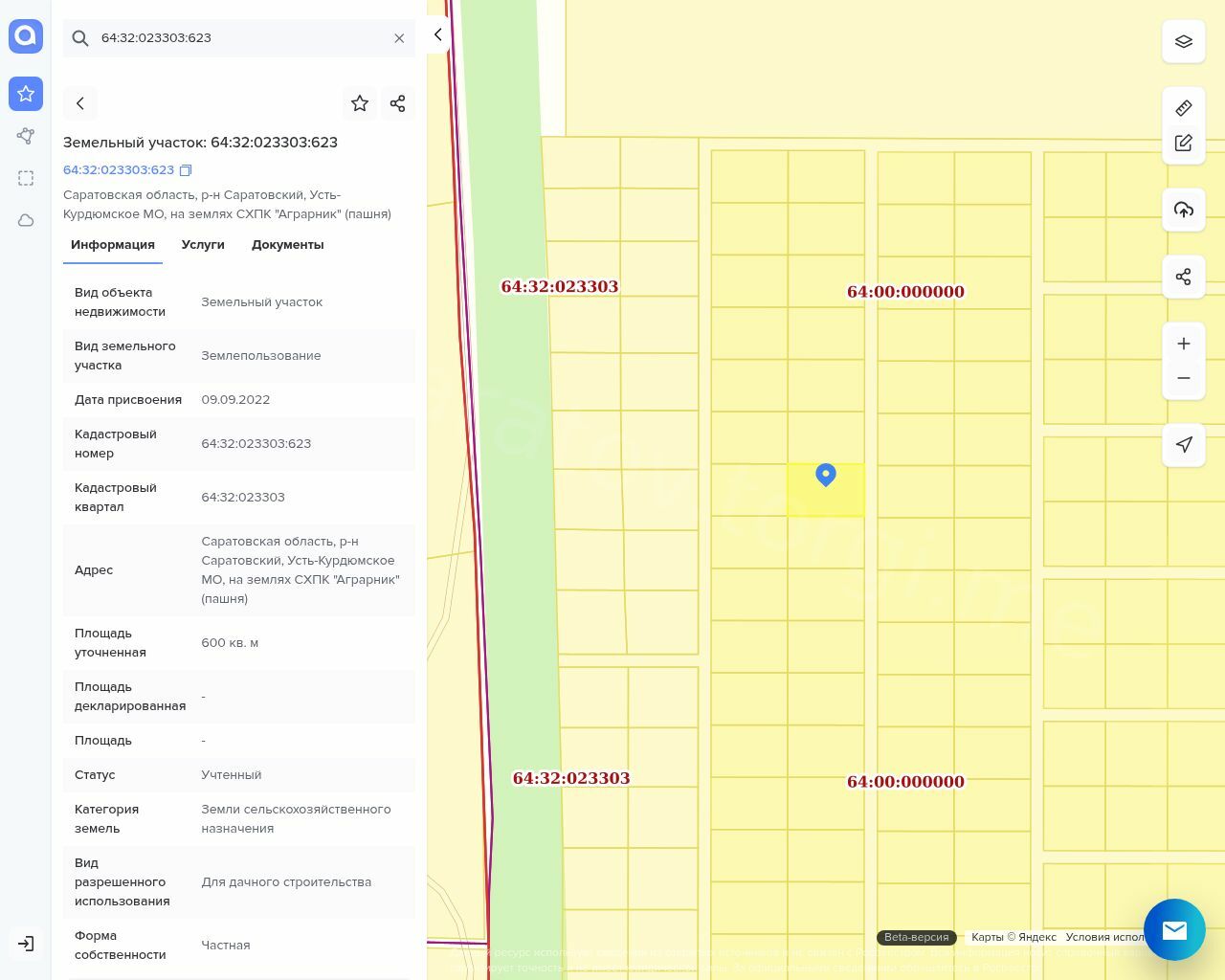Viewport: 1225px width, 980px height.
Task: Activate the draw/edit tool on map
Action: 1184,143
